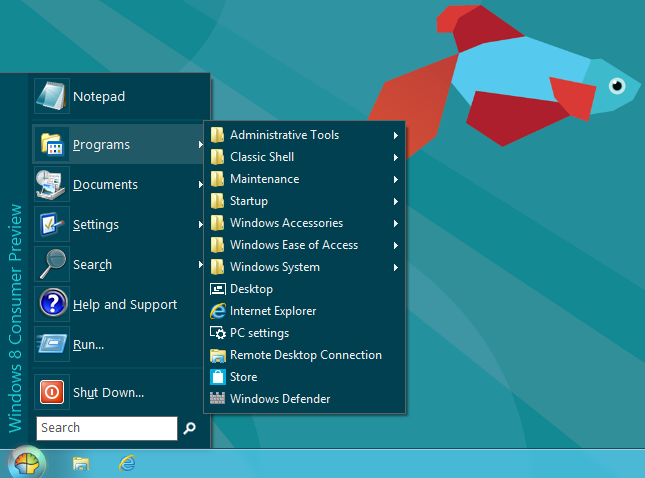The width and height of the screenshot is (645, 478).
Task: Expand the Windows System arrow
Action: tap(395, 267)
